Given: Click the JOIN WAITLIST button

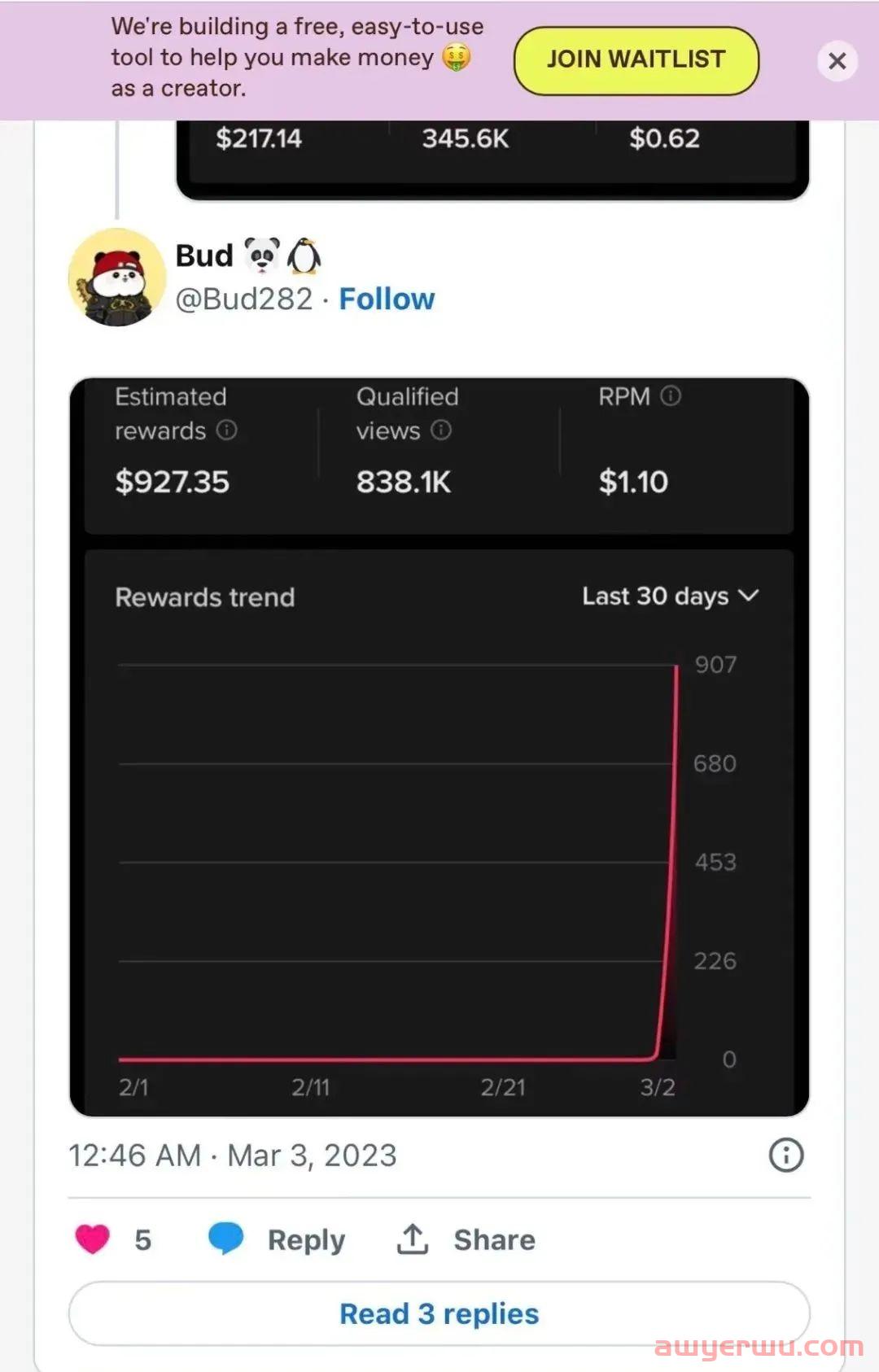Looking at the screenshot, I should point(636,60).
